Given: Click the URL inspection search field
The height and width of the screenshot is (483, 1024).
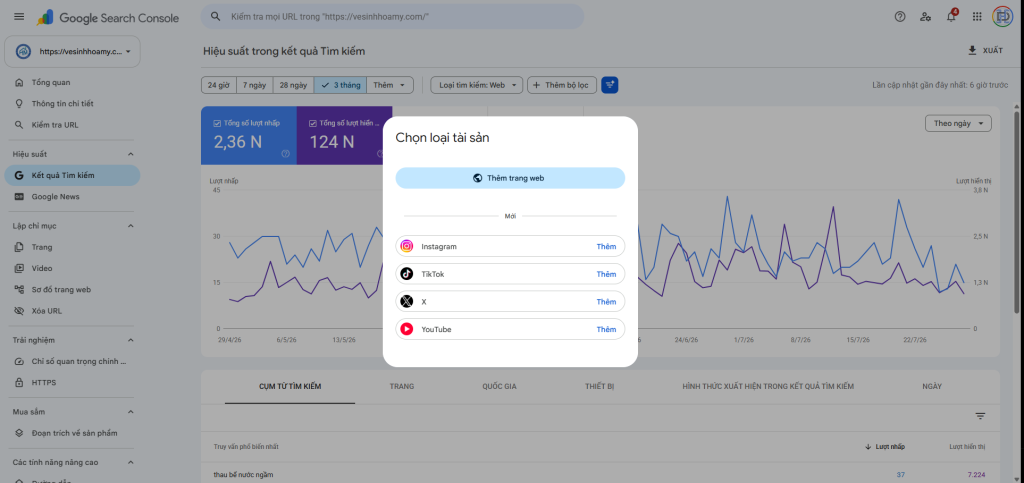Looking at the screenshot, I should [392, 17].
